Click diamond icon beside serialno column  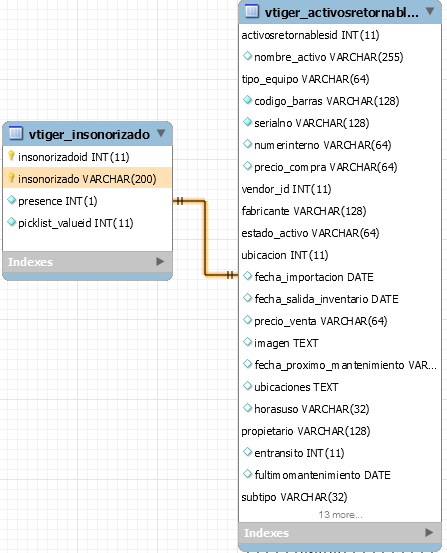(x=248, y=122)
